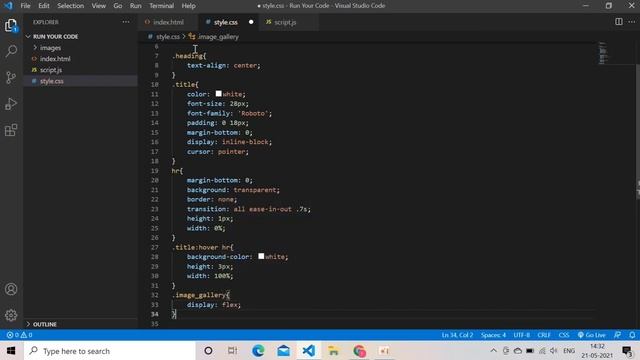The width and height of the screenshot is (640, 360).
Task: Click style.css in the breadcrumb
Action: (168, 37)
